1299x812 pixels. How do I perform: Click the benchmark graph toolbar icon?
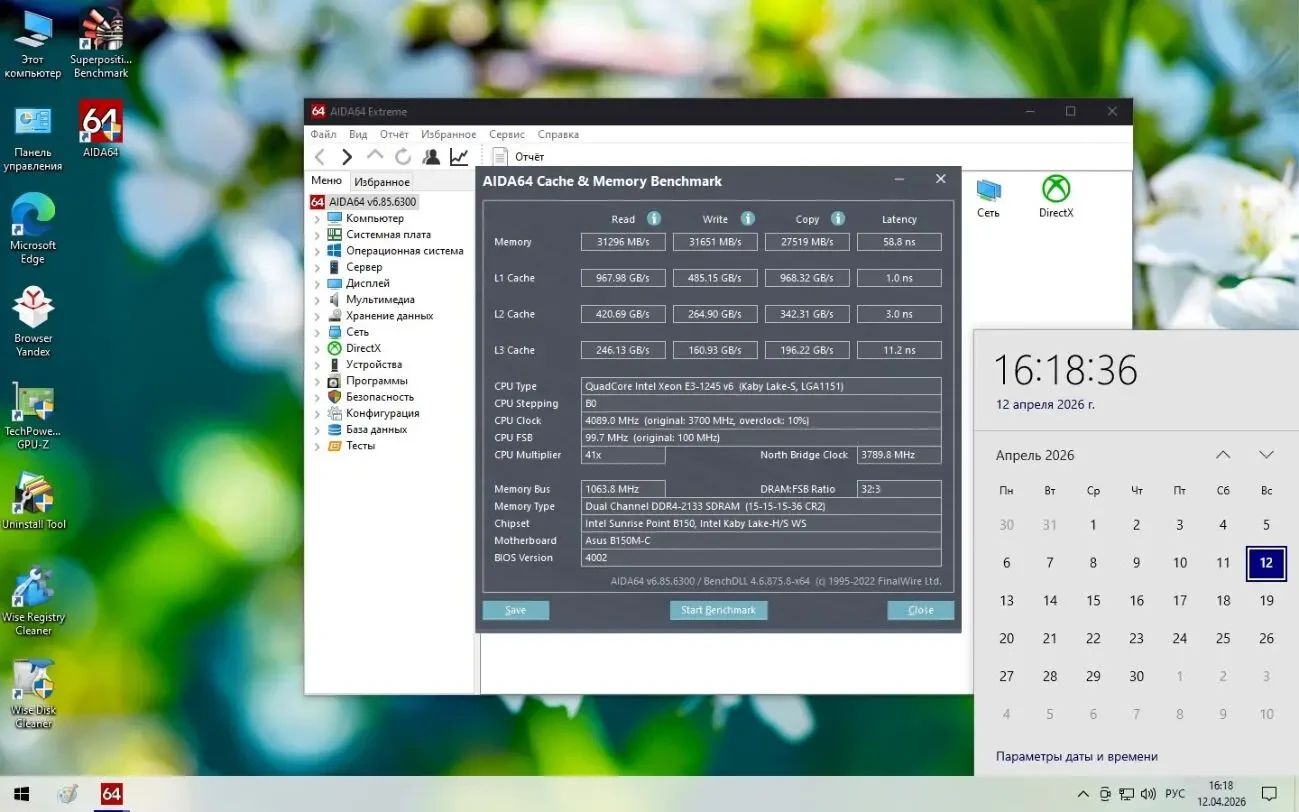click(459, 156)
